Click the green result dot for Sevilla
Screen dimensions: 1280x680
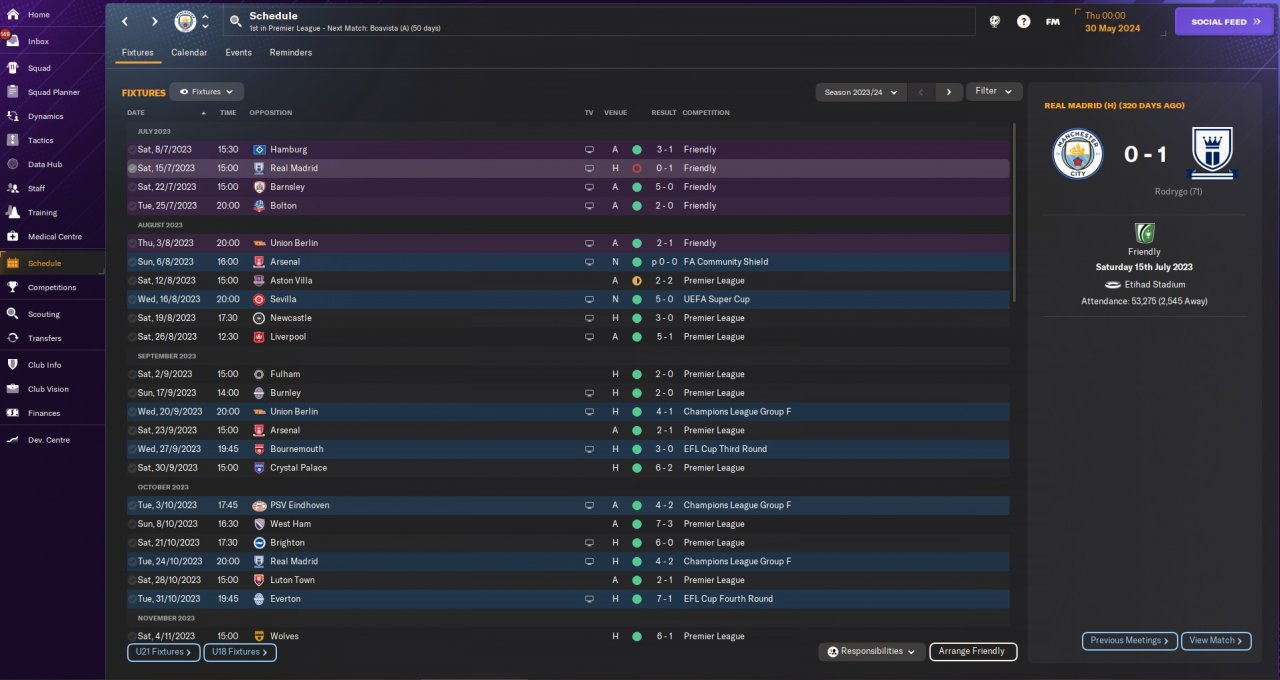tap(637, 299)
